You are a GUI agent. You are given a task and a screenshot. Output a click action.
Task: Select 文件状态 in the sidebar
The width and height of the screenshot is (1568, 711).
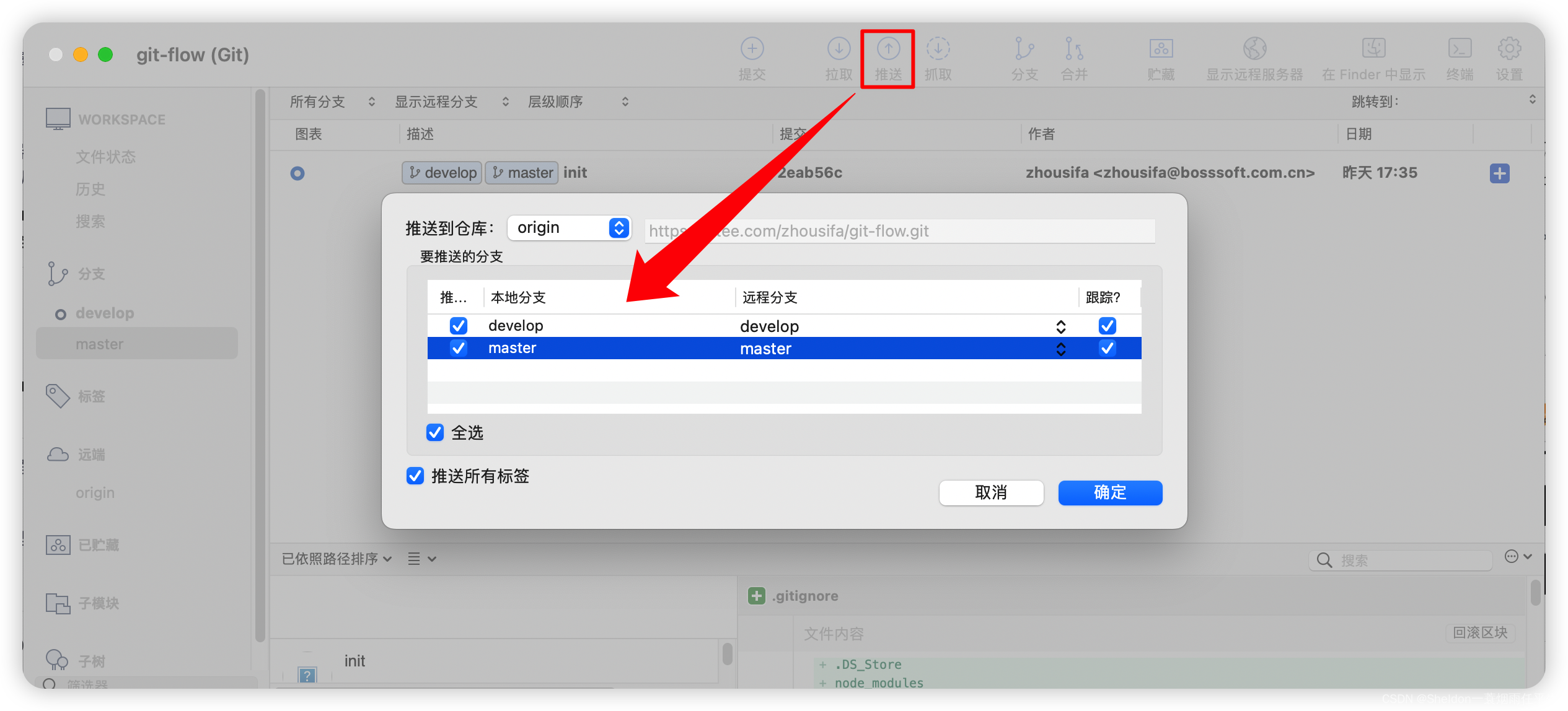[x=105, y=157]
